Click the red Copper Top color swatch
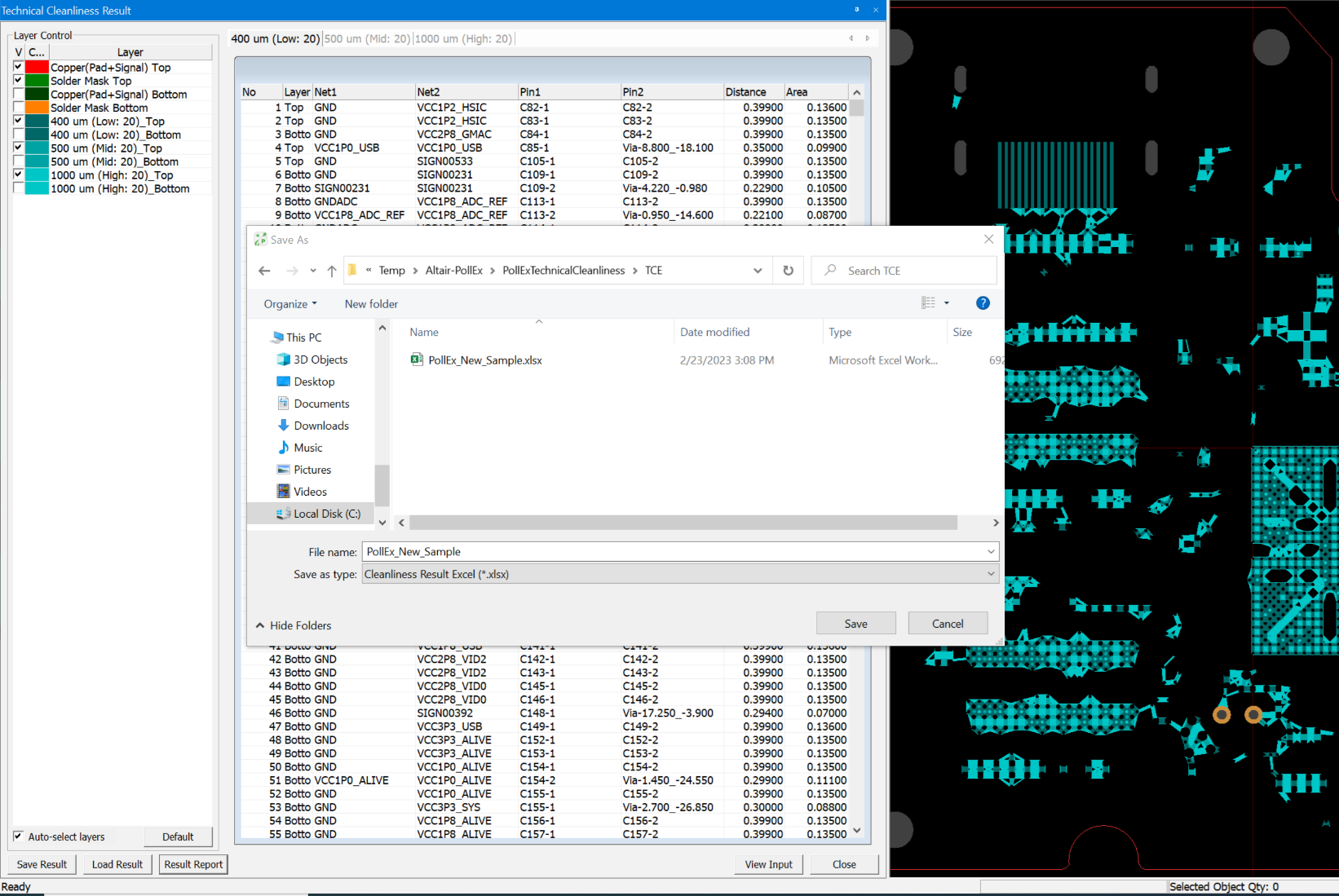Image resolution: width=1339 pixels, height=896 pixels. tap(37, 67)
